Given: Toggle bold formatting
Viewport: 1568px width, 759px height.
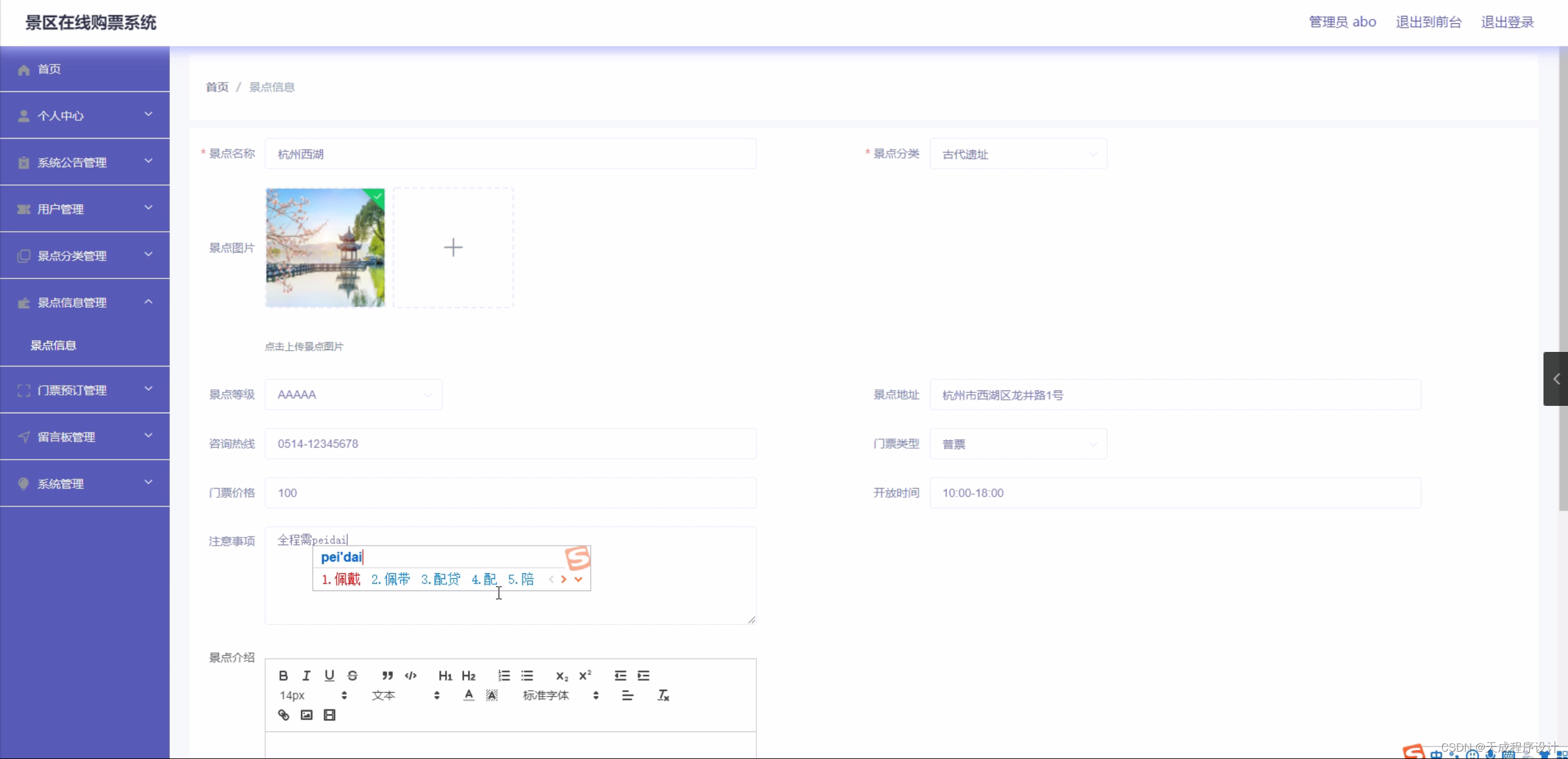Looking at the screenshot, I should coord(283,676).
